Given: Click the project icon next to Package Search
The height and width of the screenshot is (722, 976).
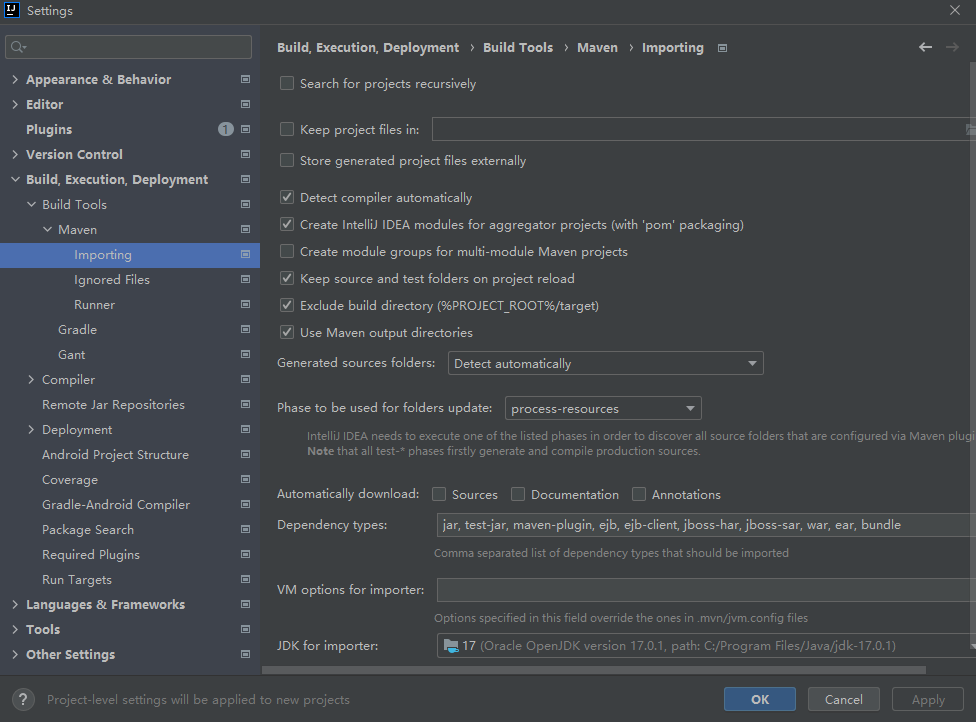Looking at the screenshot, I should (245, 529).
